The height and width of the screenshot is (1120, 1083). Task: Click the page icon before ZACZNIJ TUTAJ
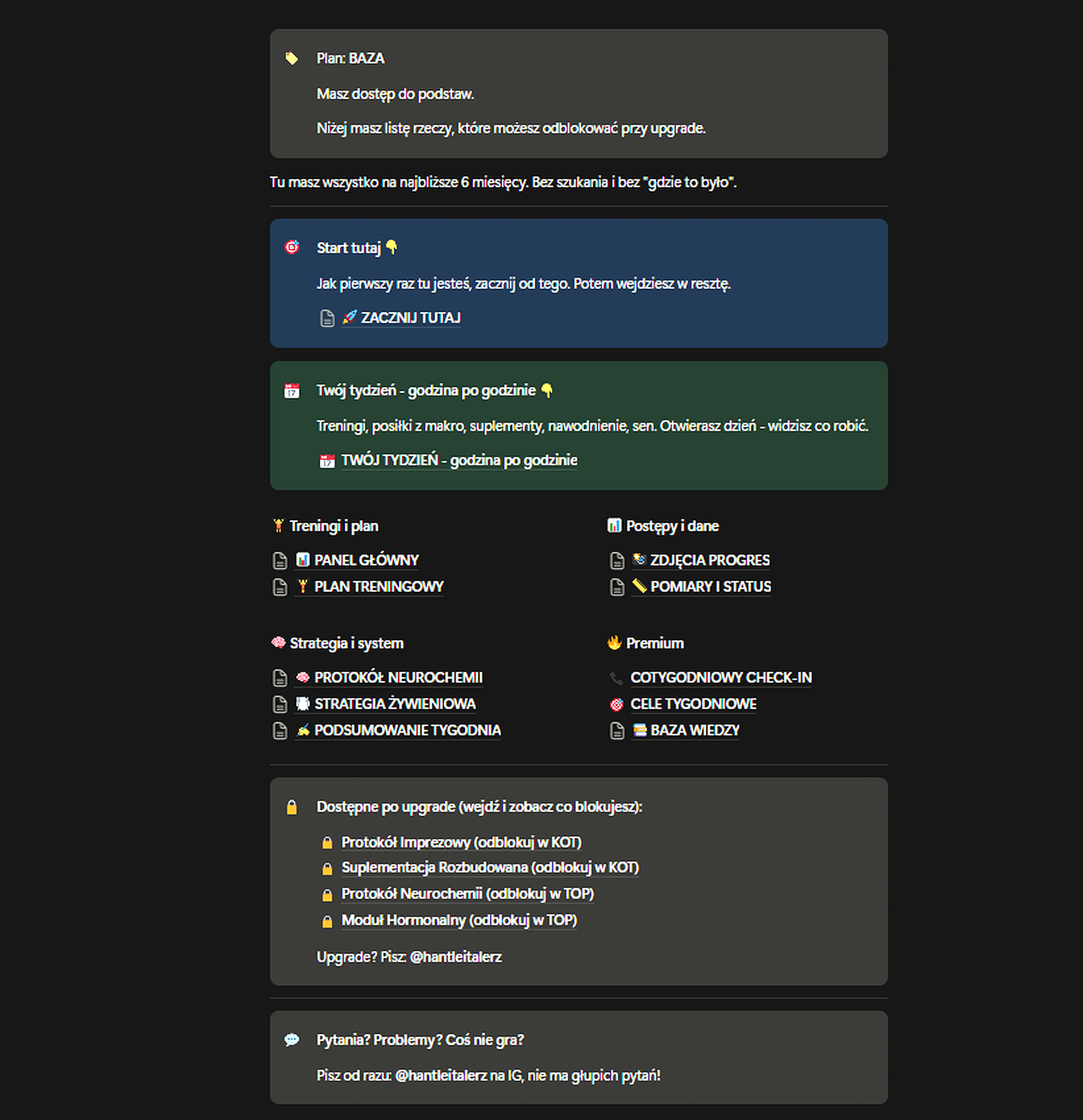pos(327,318)
